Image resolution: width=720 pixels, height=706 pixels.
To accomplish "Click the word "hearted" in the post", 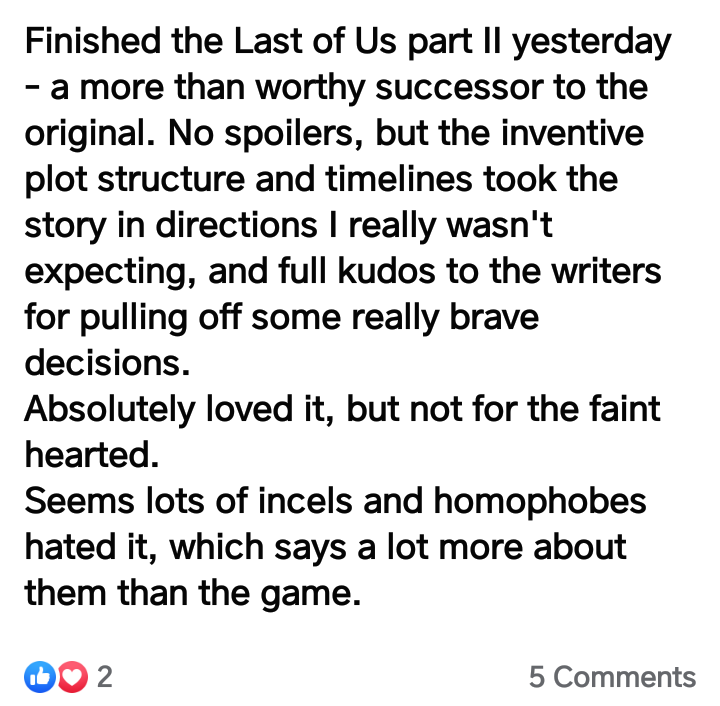I will 92,456.
